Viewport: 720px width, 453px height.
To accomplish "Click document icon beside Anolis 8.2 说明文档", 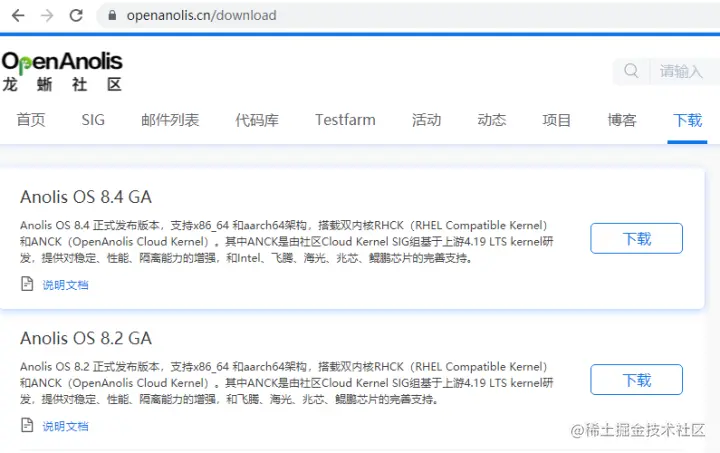I will pos(27,425).
